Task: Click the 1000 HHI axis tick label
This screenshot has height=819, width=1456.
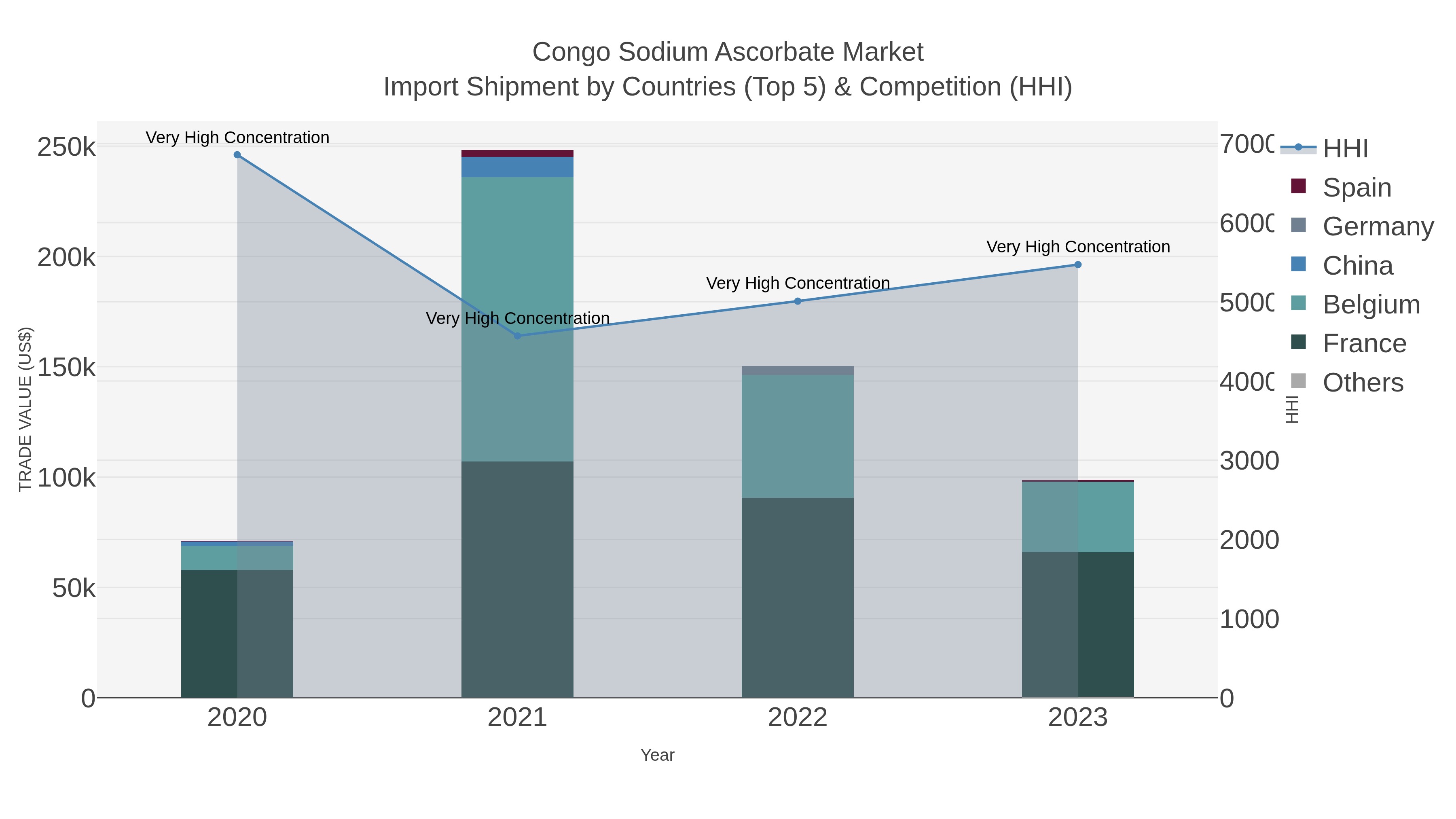Action: pos(1249,619)
